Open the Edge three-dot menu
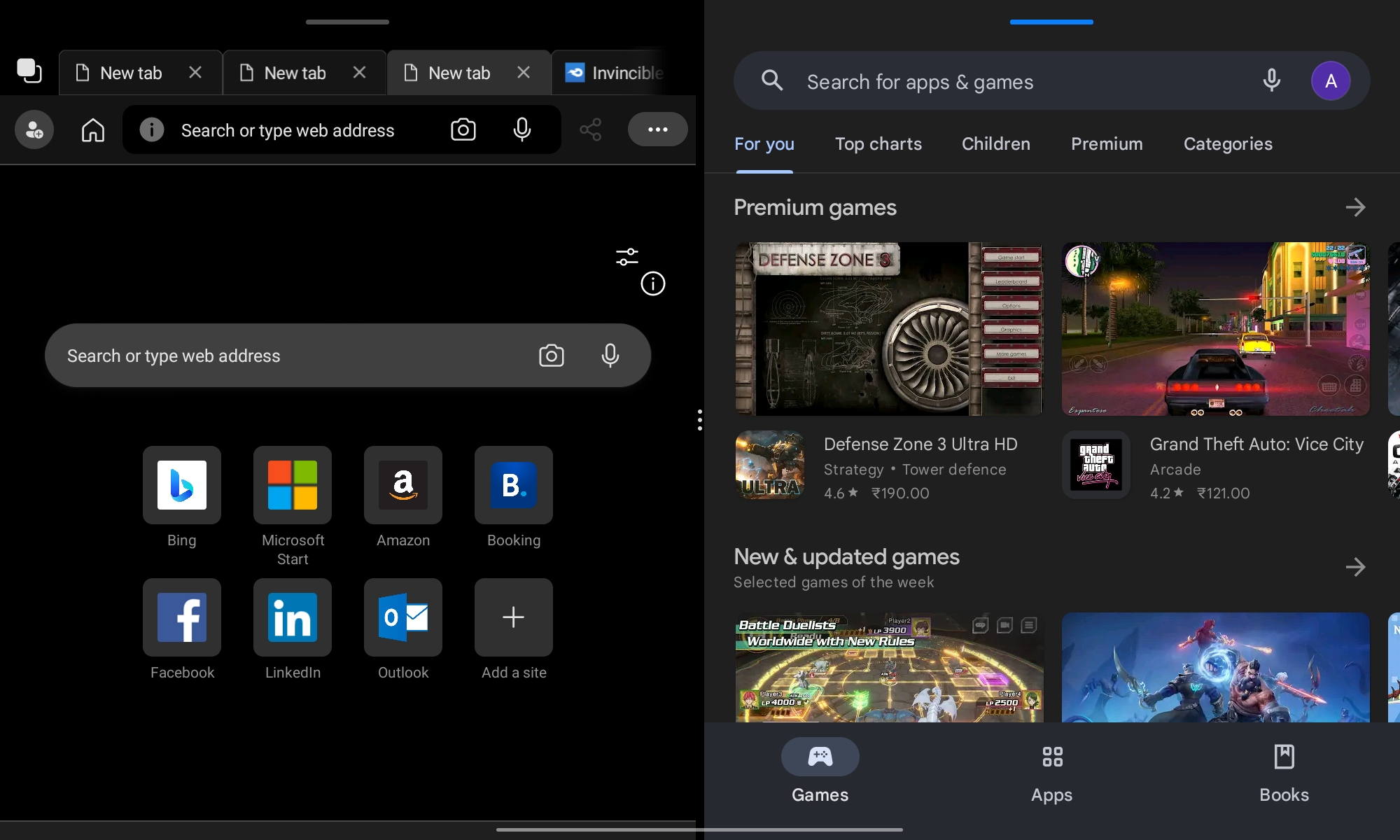 pos(657,129)
